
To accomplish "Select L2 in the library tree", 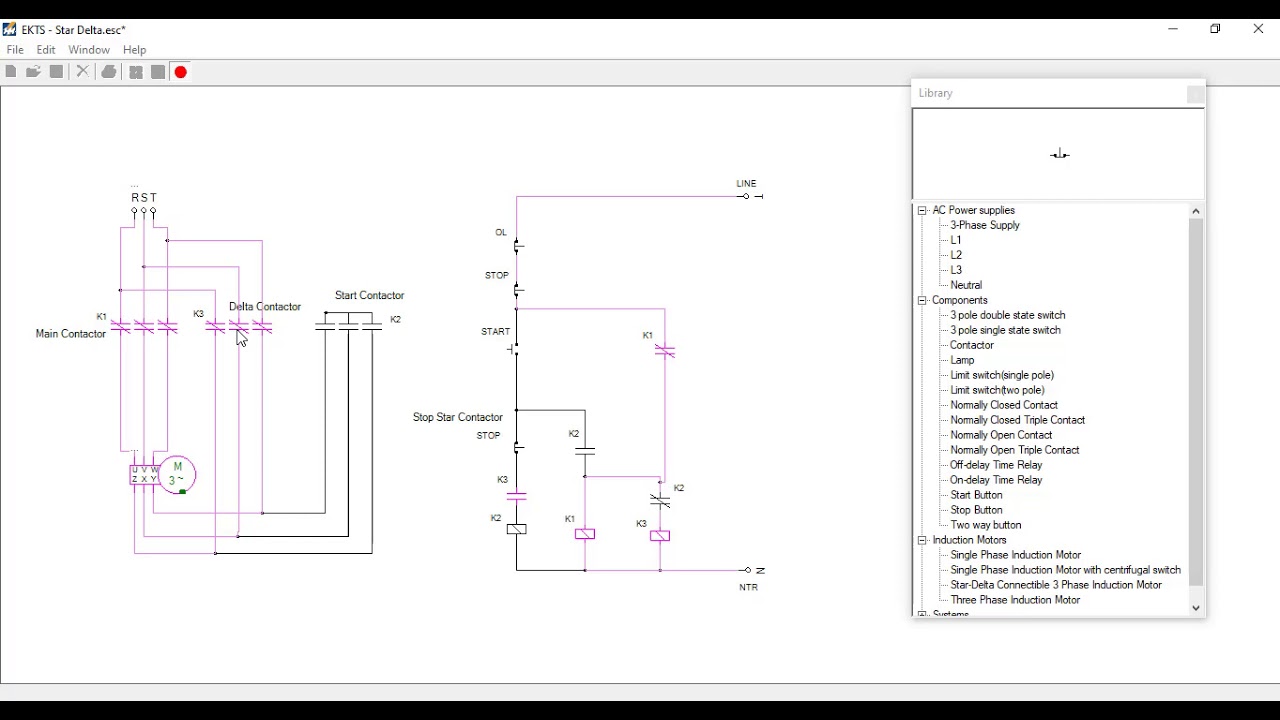I will (956, 256).
